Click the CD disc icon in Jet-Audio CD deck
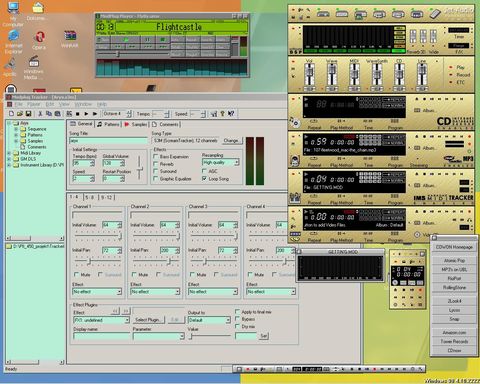 (295, 122)
